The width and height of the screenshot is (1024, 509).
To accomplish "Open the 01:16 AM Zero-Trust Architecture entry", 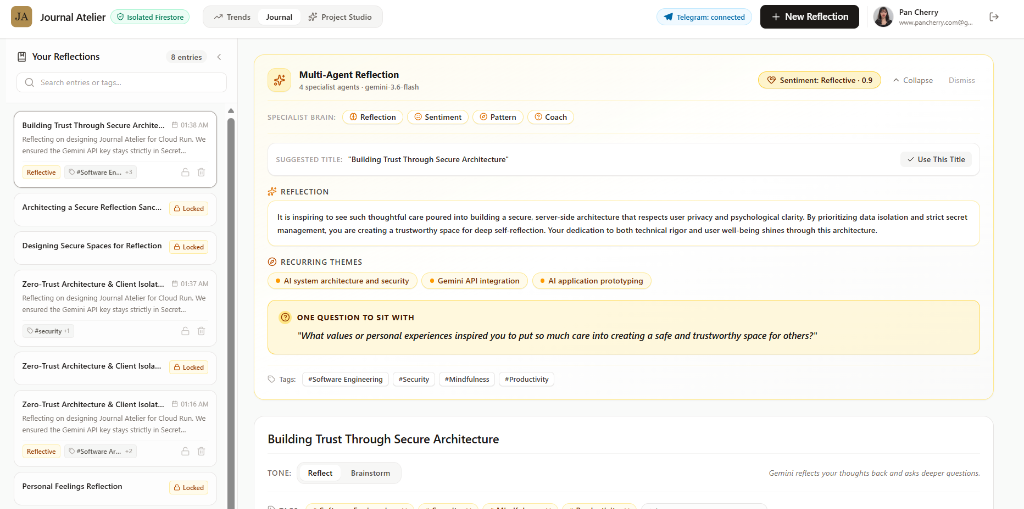I will click(115, 427).
